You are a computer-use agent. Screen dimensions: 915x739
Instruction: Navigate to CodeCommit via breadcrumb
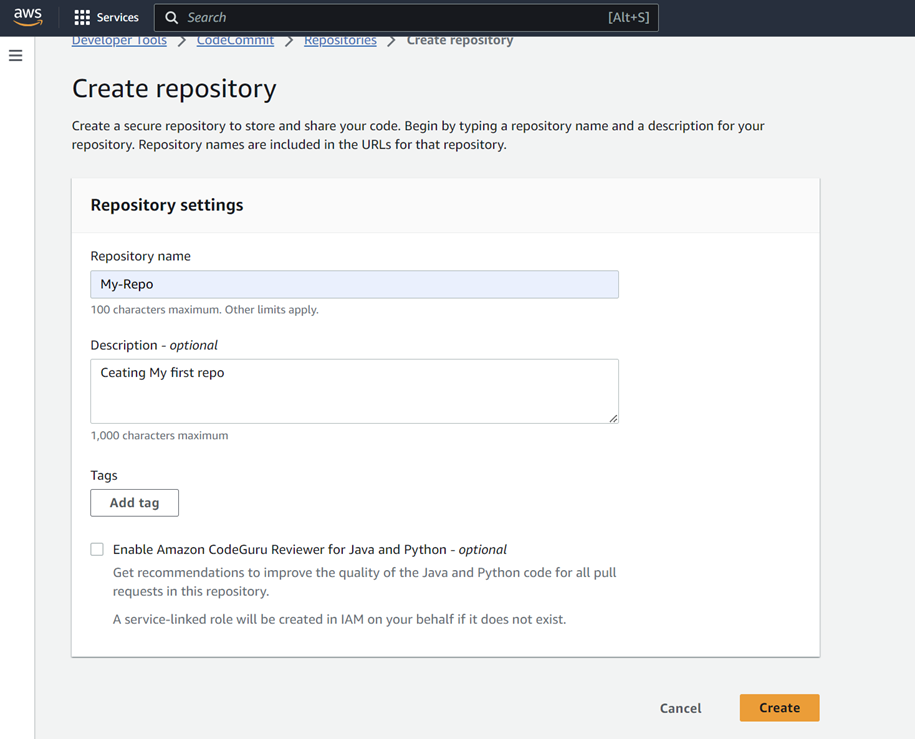pyautogui.click(x=236, y=39)
